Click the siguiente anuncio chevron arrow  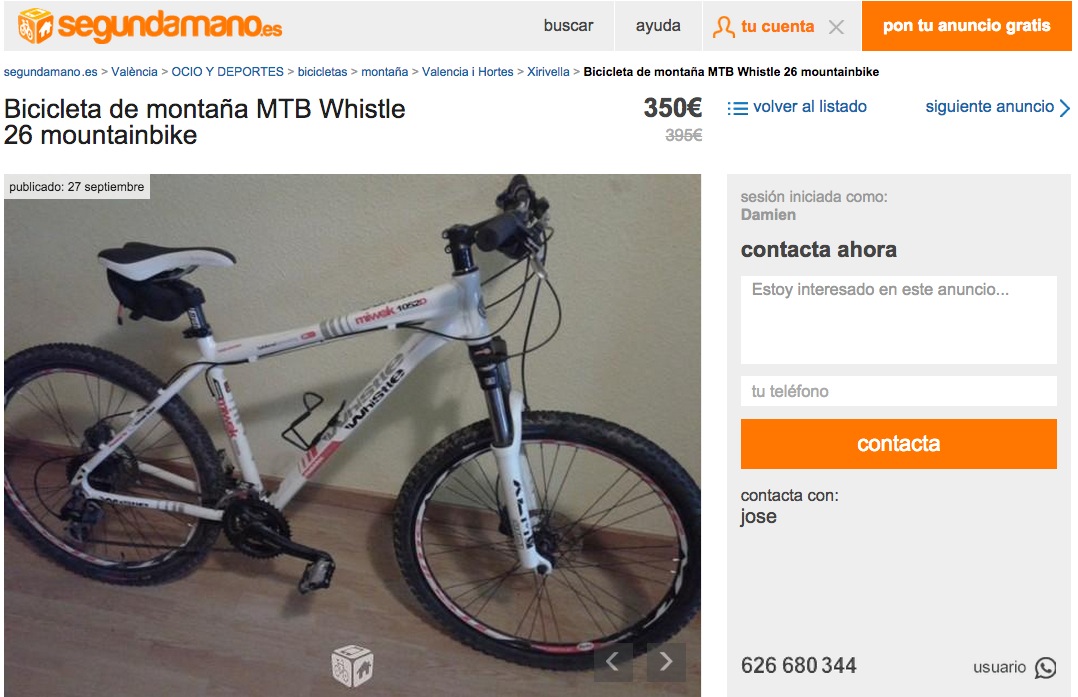1065,108
